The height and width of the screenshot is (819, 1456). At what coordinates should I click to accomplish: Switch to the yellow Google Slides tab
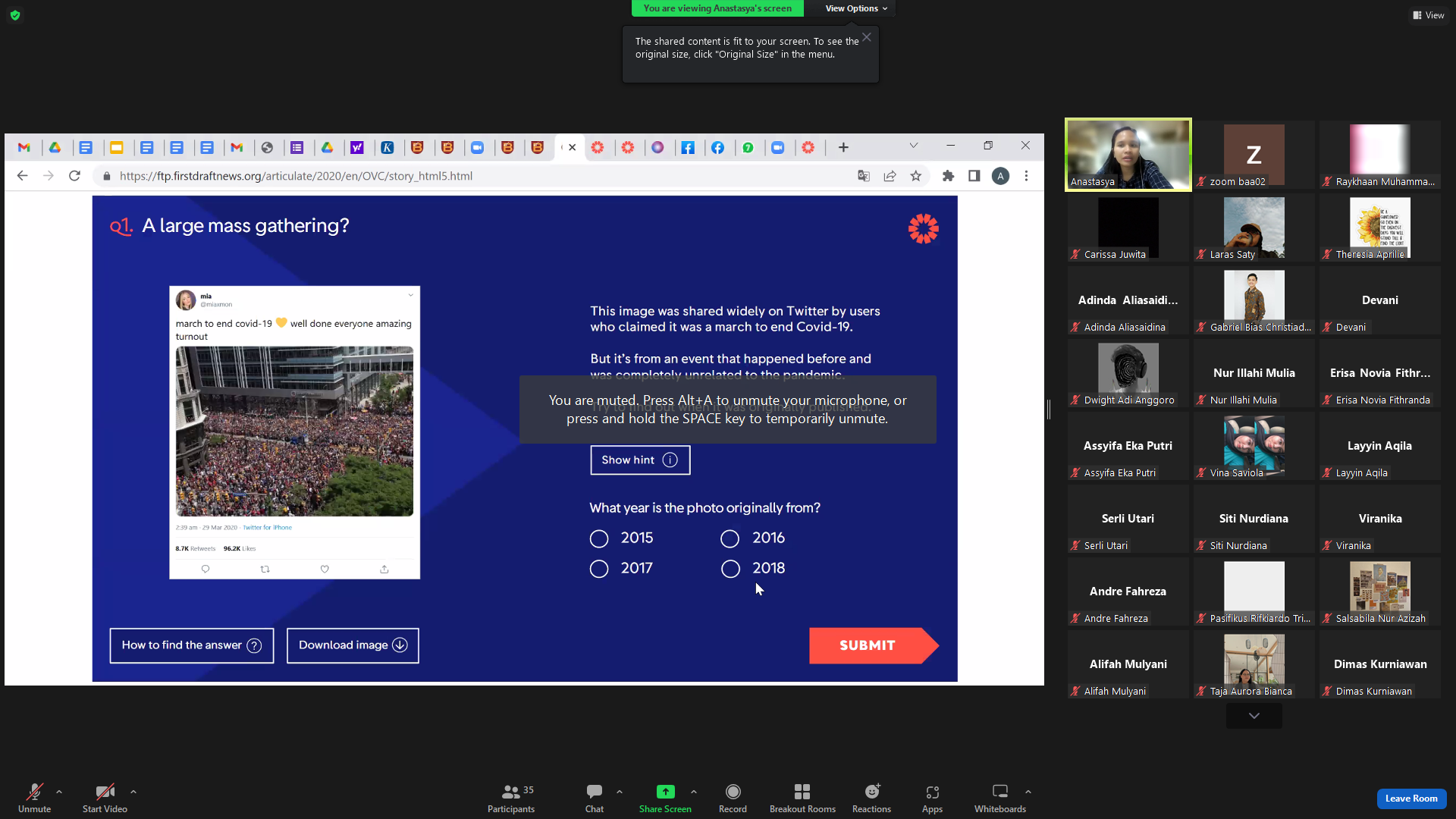[117, 148]
